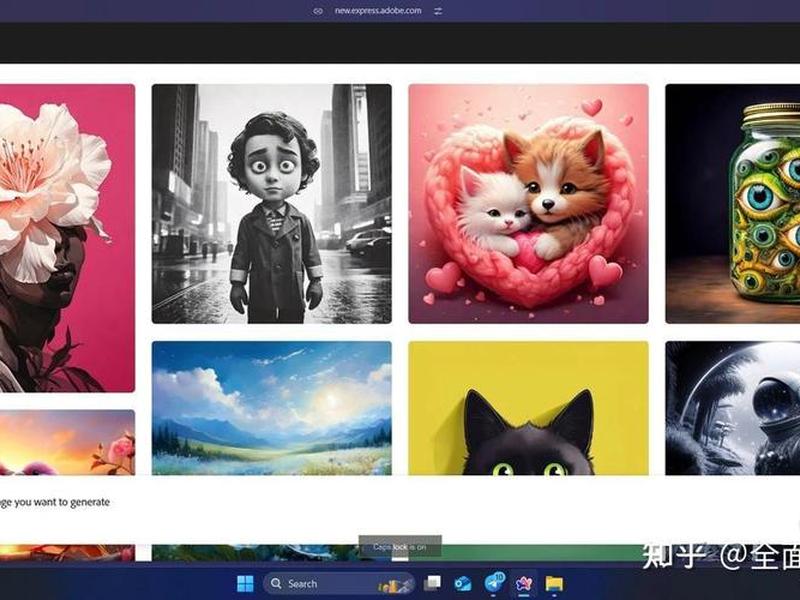The width and height of the screenshot is (800, 600).
Task: Launch Outlook from the taskbar
Action: click(463, 583)
